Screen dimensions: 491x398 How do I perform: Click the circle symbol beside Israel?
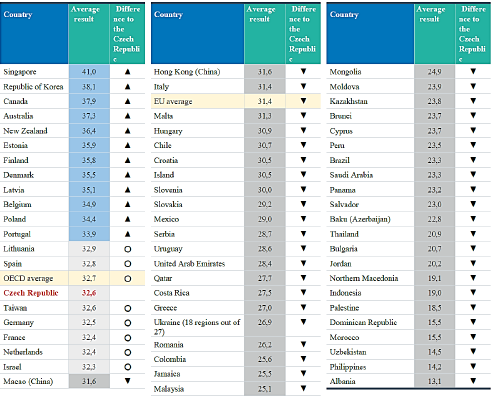[x=127, y=367]
